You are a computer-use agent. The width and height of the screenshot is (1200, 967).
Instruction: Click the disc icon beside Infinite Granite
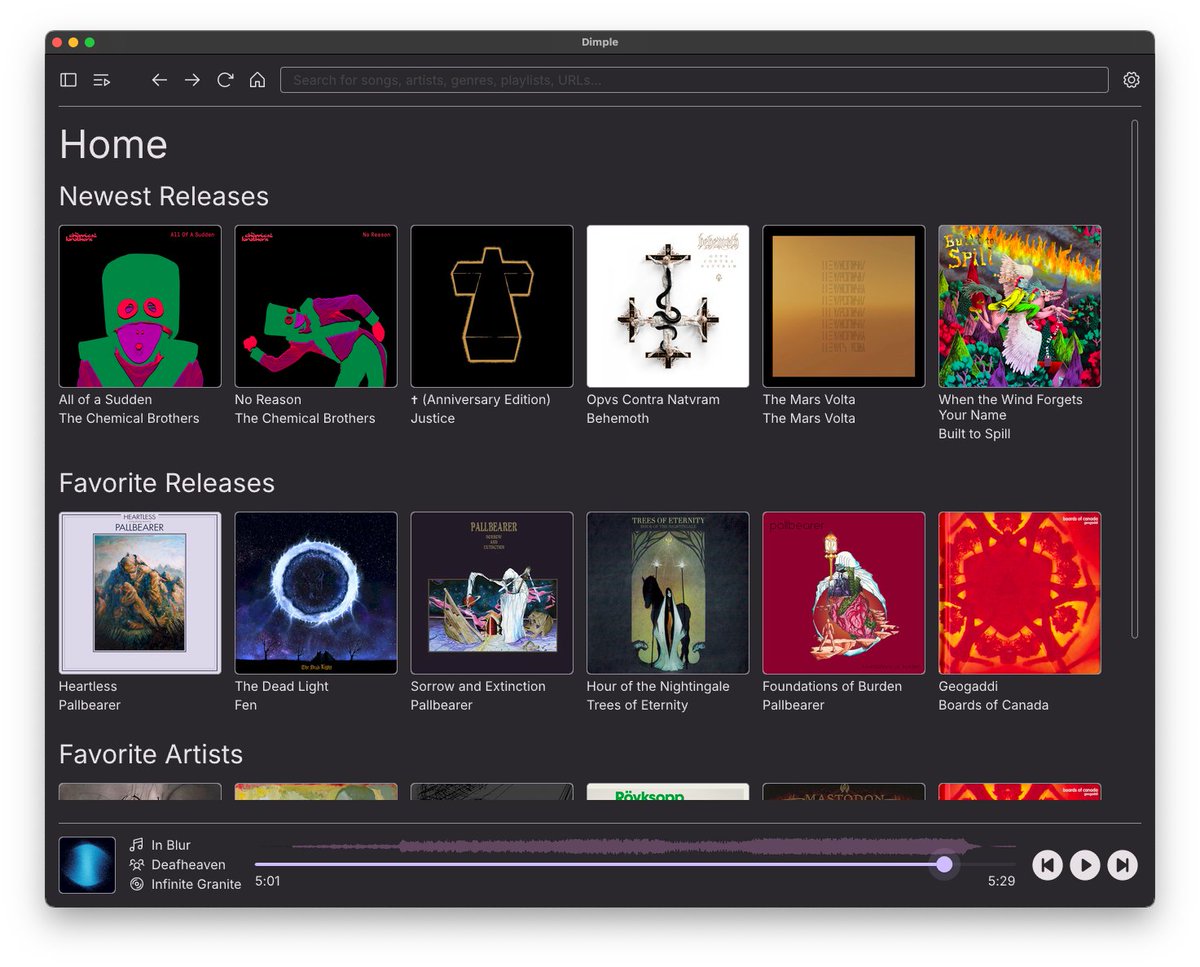[137, 884]
